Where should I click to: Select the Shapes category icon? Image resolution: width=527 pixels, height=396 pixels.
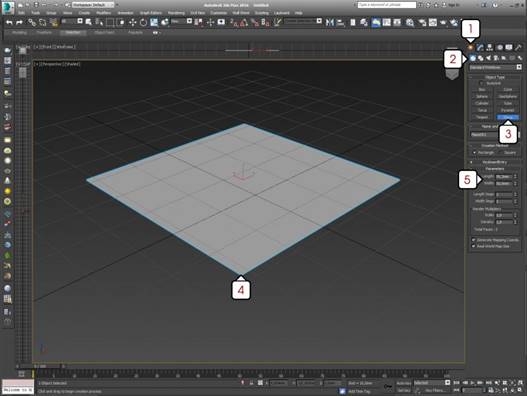(481, 58)
